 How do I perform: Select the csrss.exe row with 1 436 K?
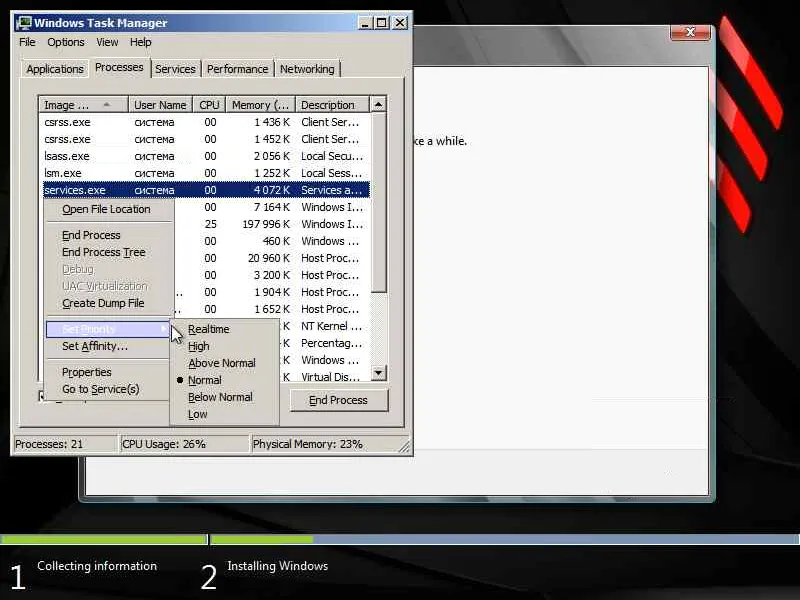tap(206, 122)
